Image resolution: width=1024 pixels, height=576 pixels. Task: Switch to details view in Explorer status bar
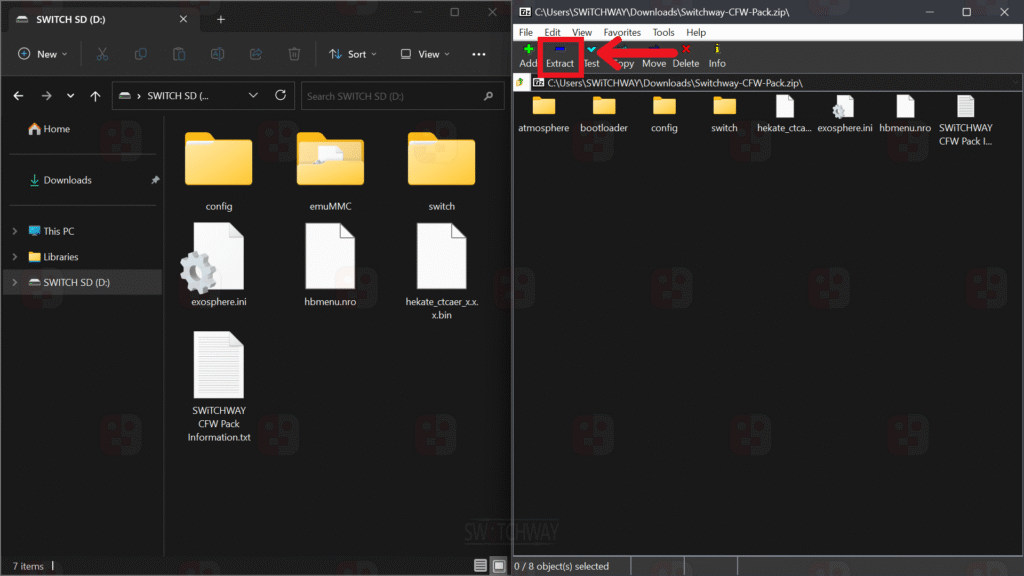point(480,566)
